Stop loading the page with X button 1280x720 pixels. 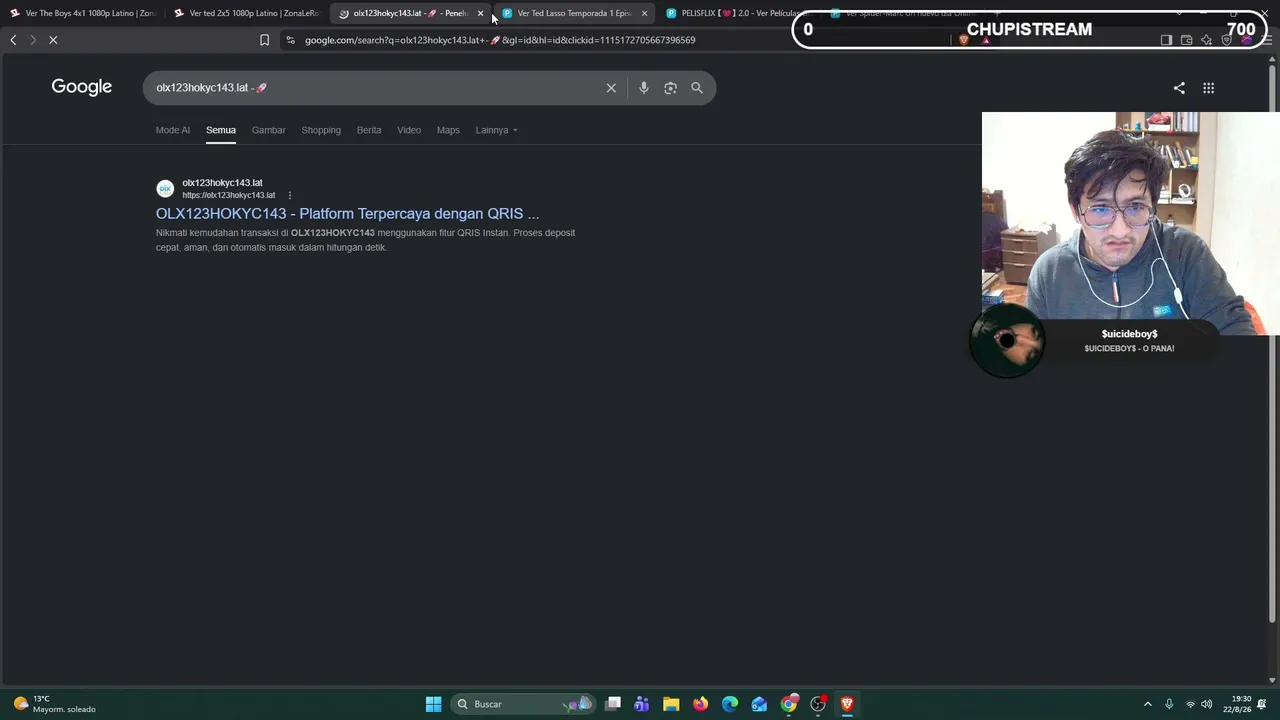coord(53,40)
